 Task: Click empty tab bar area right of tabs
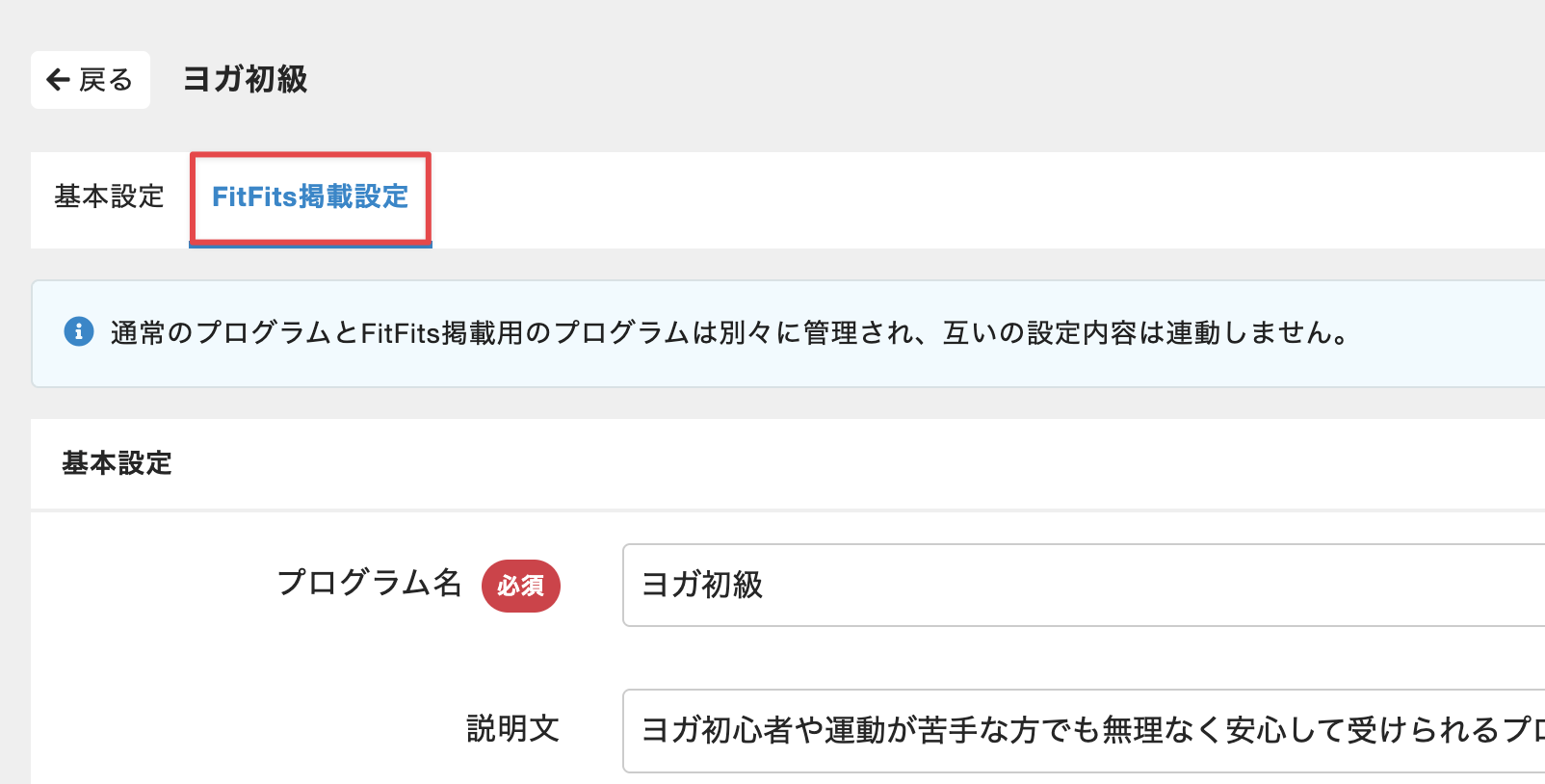coord(963,199)
